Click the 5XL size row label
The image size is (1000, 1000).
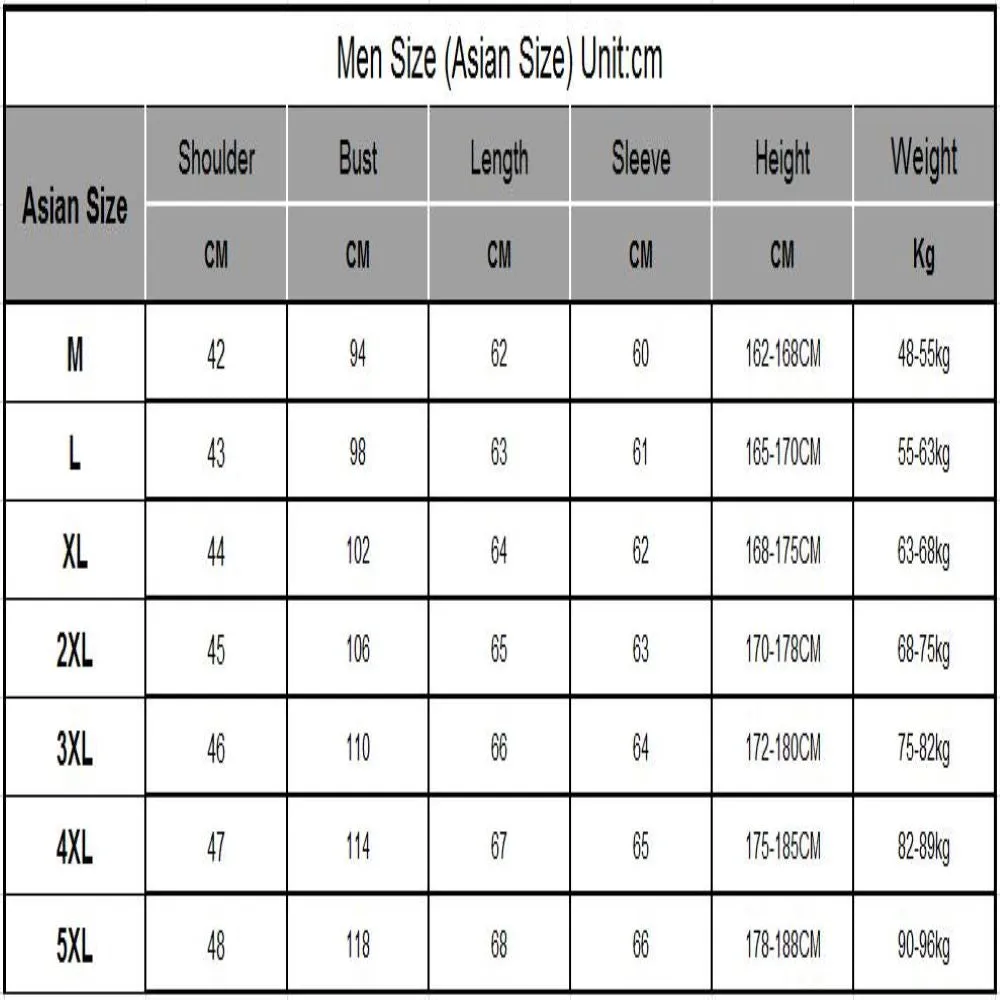(75, 945)
